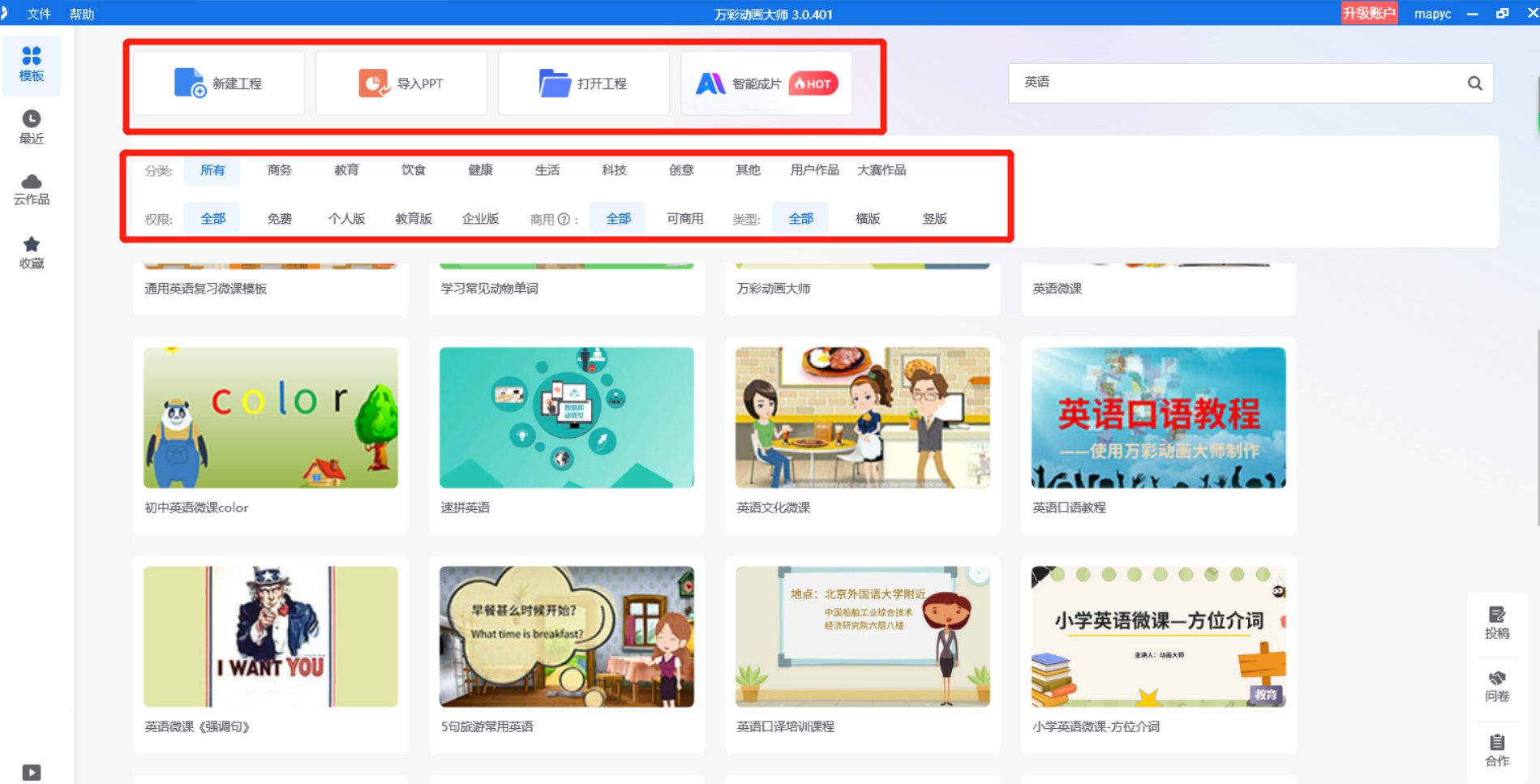Select 全部 under the 商用 filter
This screenshot has width=1540, height=784.
pyautogui.click(x=618, y=219)
